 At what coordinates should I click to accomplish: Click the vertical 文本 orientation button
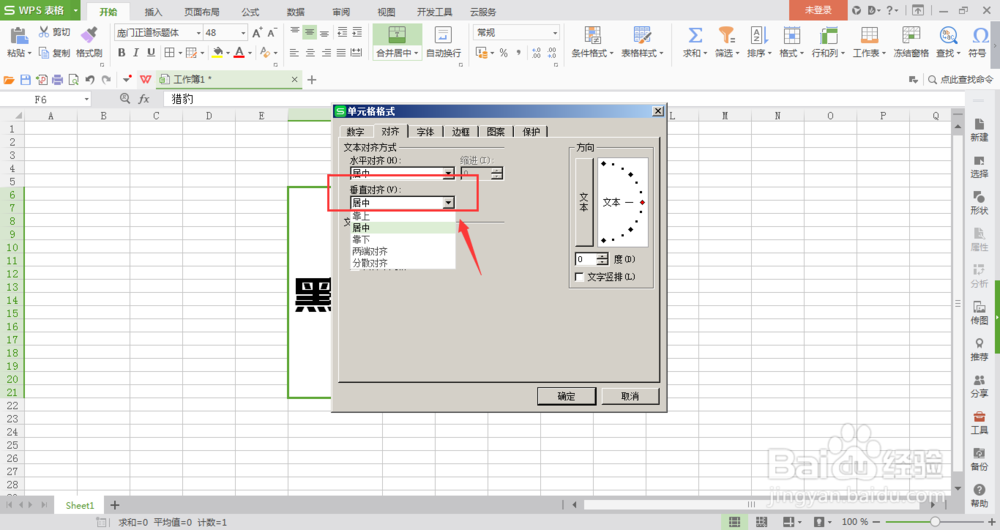tap(584, 202)
